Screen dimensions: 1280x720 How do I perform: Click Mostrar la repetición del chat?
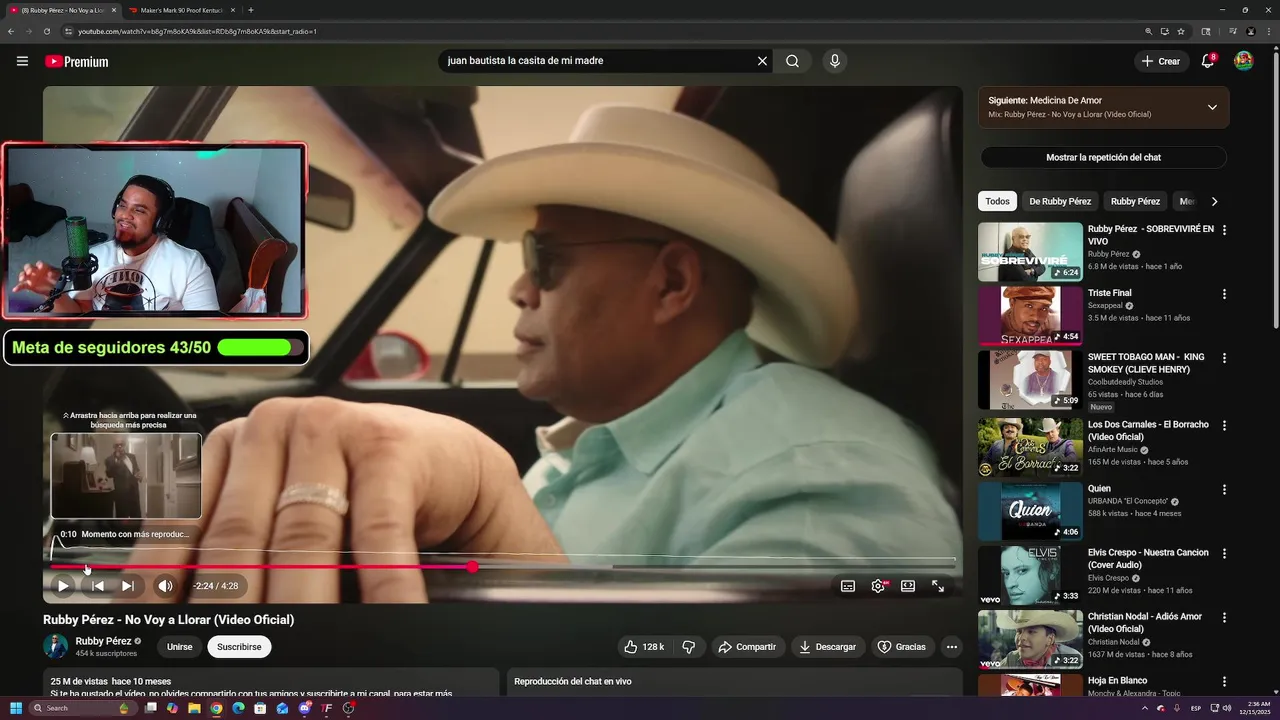1103,157
